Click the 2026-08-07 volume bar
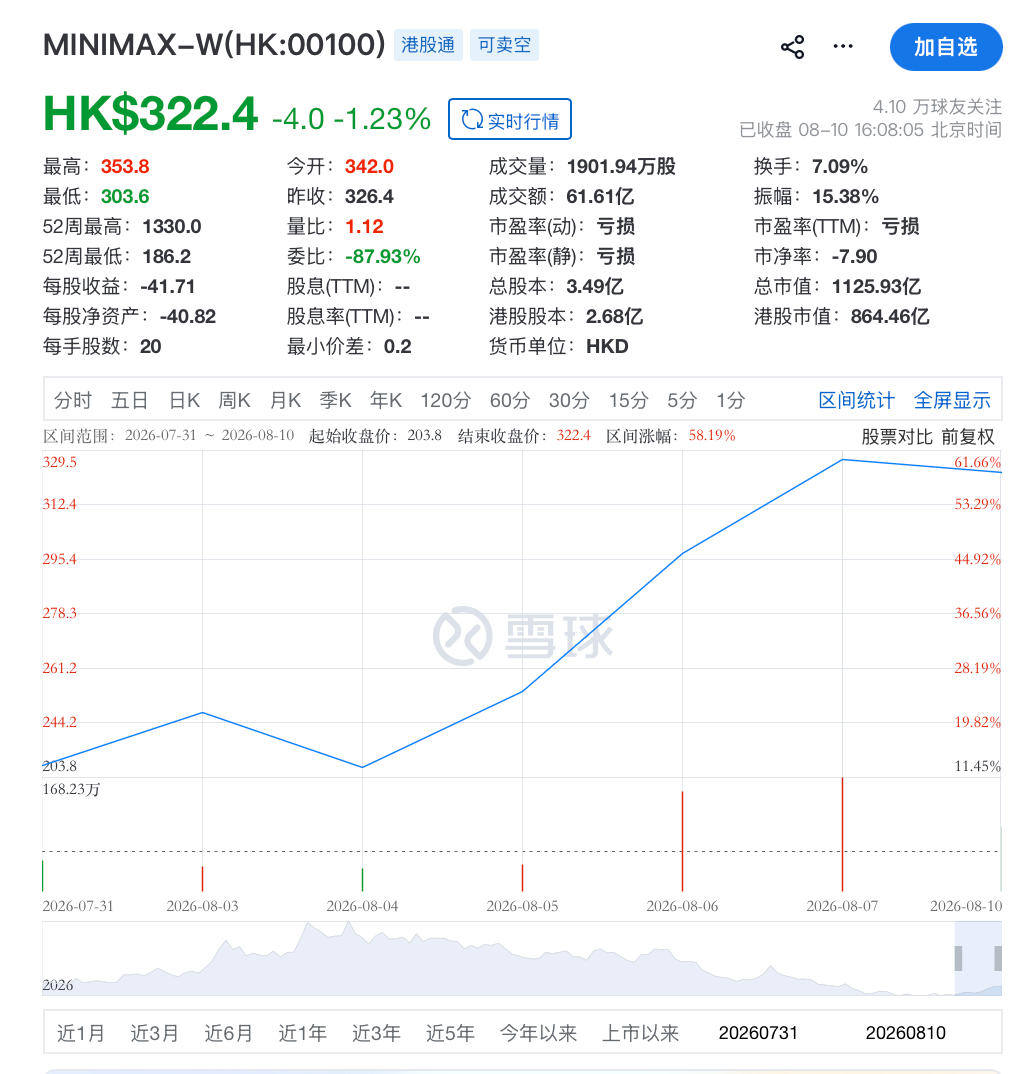 pyautogui.click(x=842, y=834)
